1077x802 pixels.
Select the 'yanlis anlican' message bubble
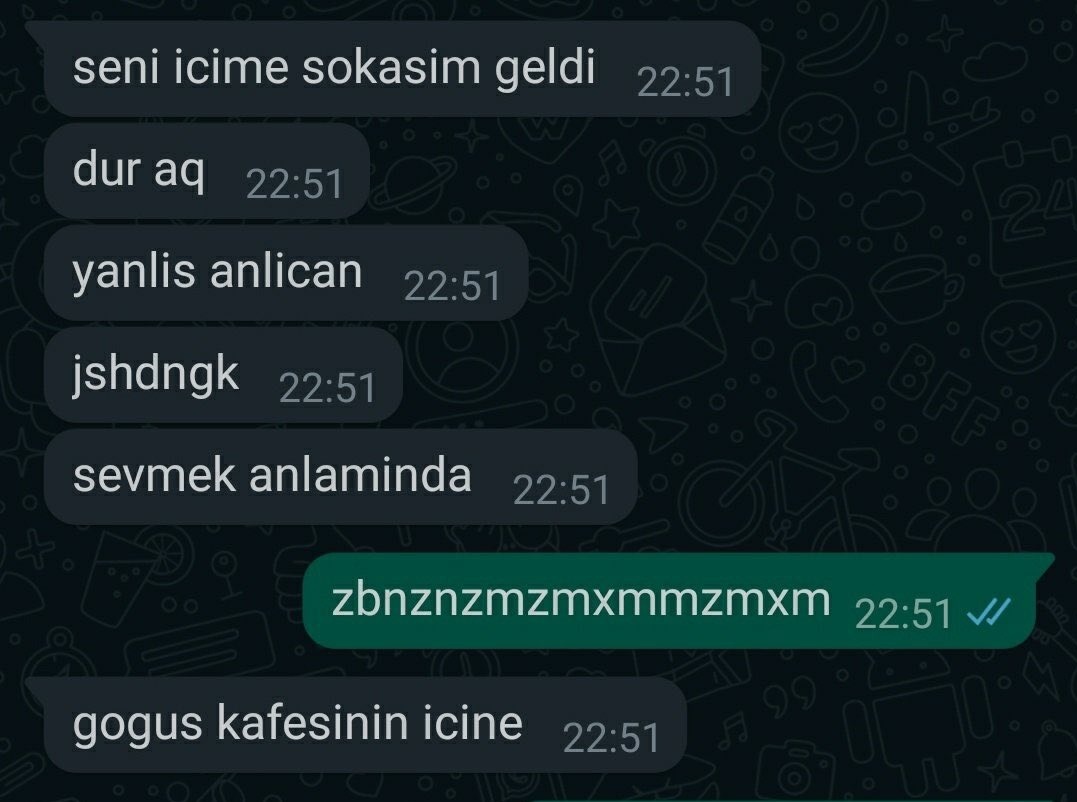286,273
